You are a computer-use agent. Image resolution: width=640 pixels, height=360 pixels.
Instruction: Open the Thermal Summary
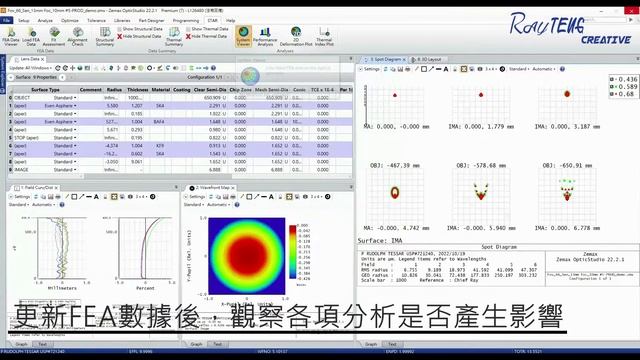point(174,36)
